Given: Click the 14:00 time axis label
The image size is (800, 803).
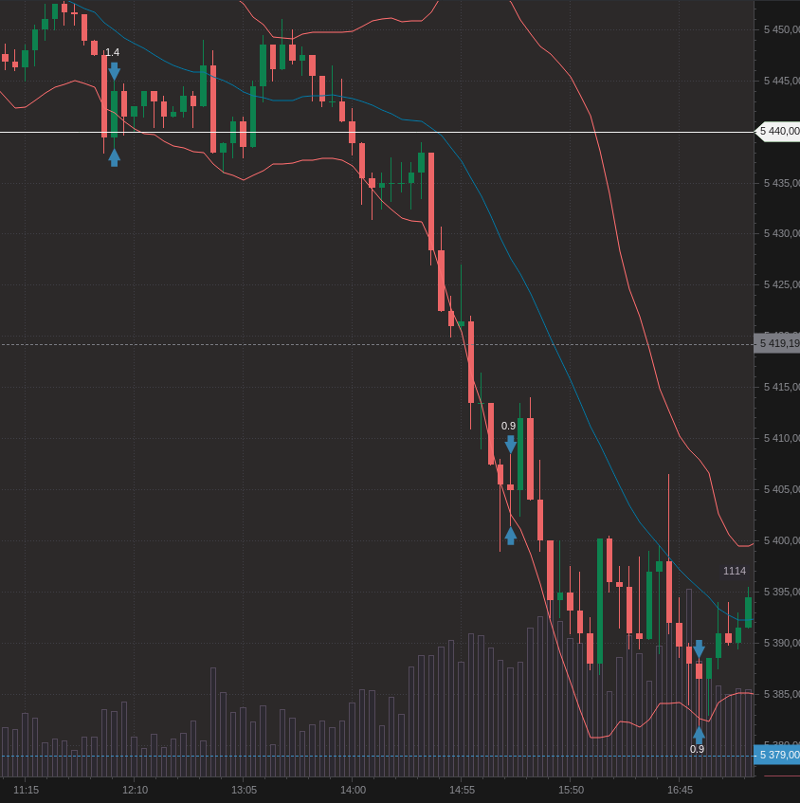Looking at the screenshot, I should [x=353, y=790].
